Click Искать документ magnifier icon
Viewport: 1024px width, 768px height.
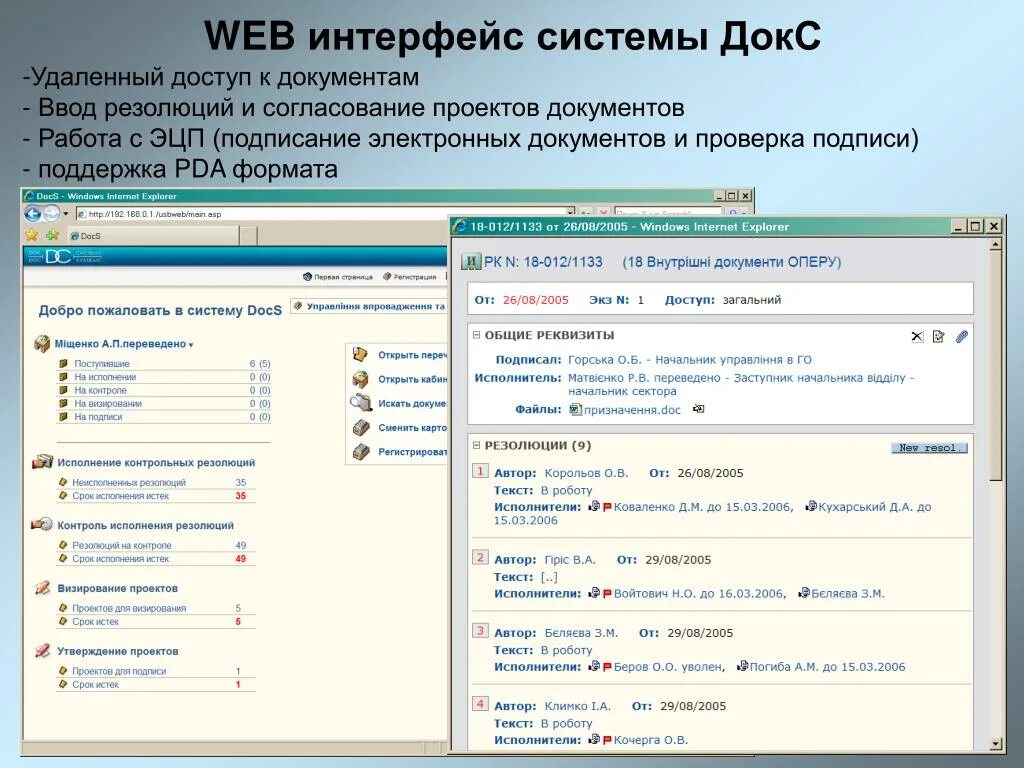(x=360, y=403)
